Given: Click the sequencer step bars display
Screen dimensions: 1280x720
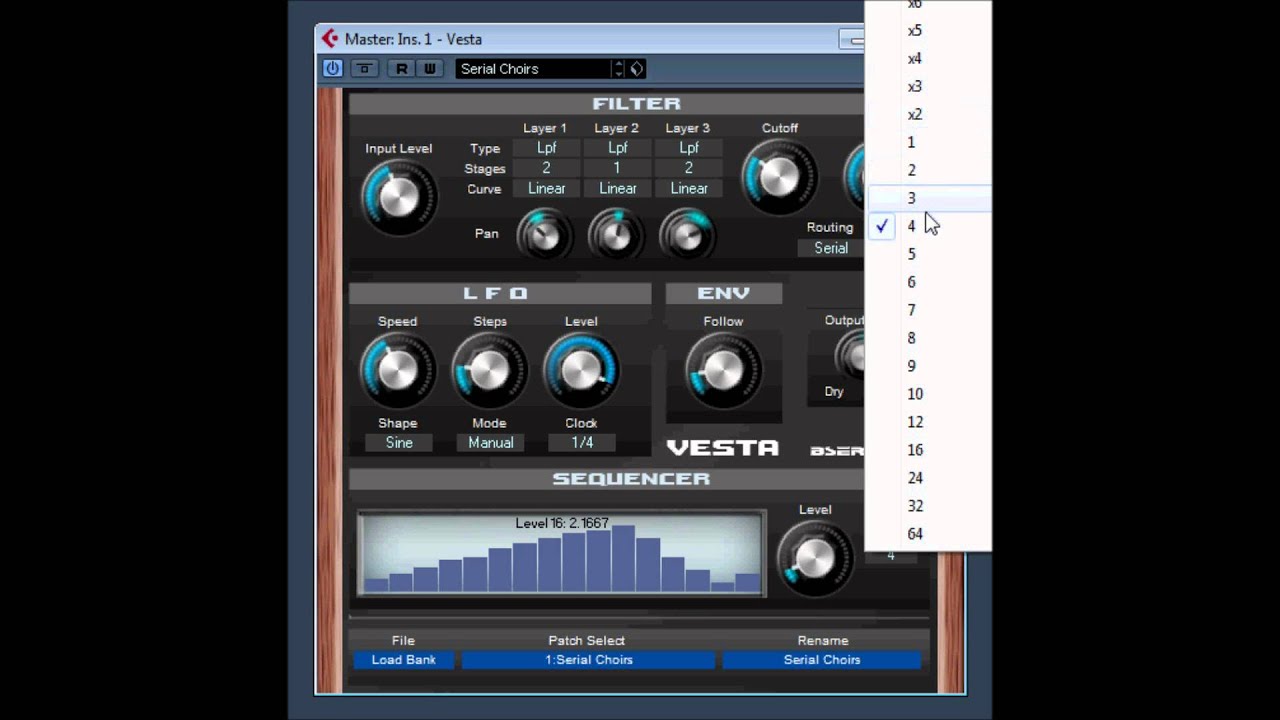Looking at the screenshot, I should click(x=562, y=553).
